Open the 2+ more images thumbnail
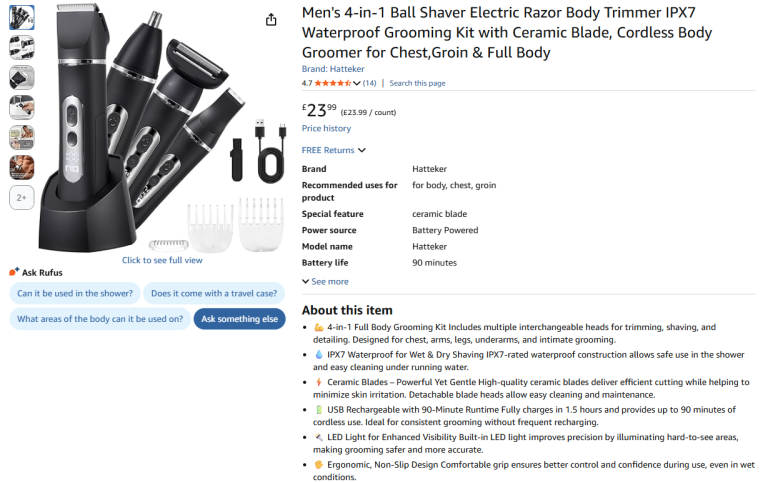 [x=22, y=198]
